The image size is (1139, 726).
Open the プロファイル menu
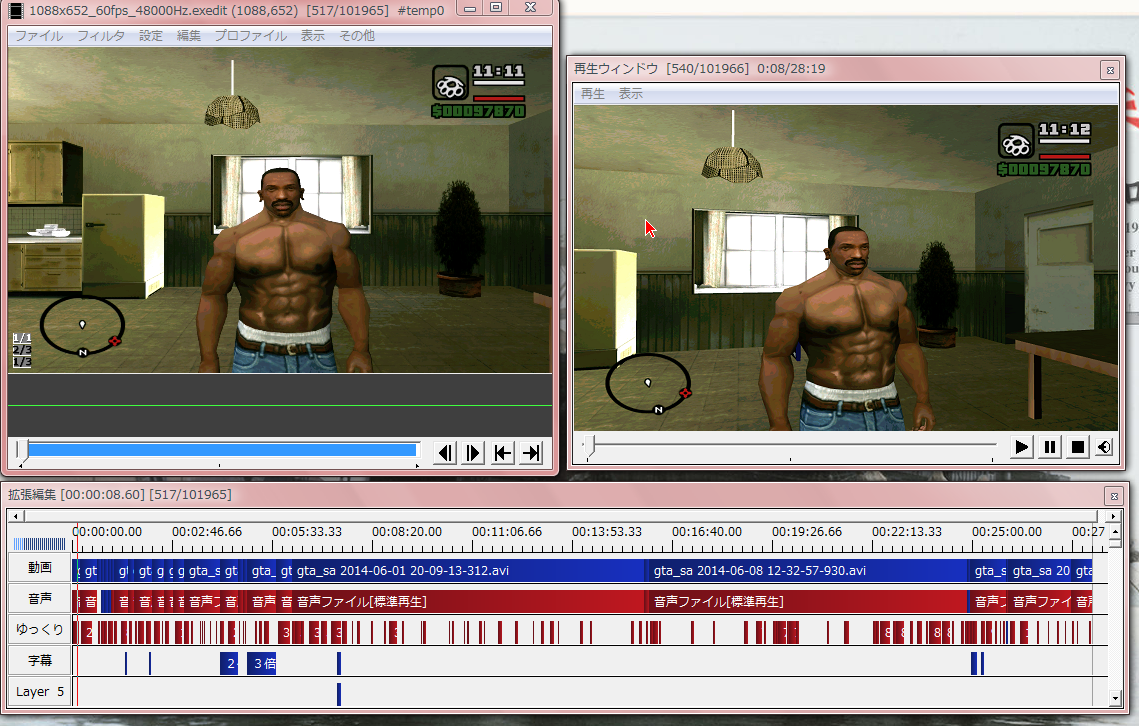[x=251, y=36]
